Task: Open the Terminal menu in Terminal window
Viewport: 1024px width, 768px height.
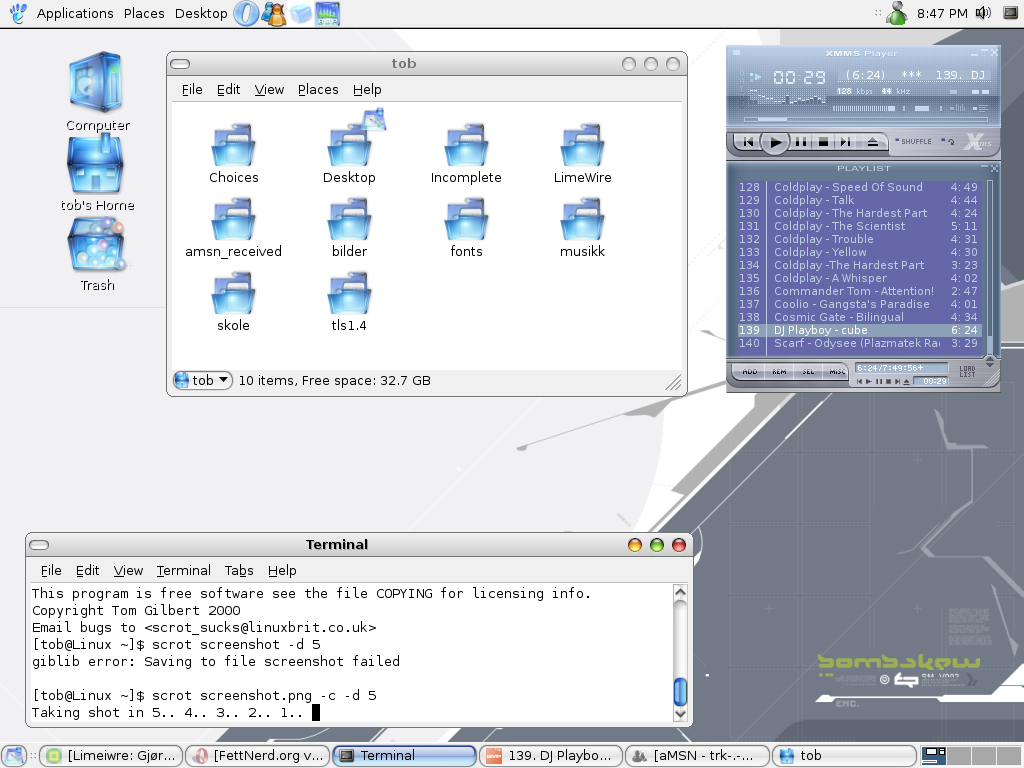Action: click(184, 570)
